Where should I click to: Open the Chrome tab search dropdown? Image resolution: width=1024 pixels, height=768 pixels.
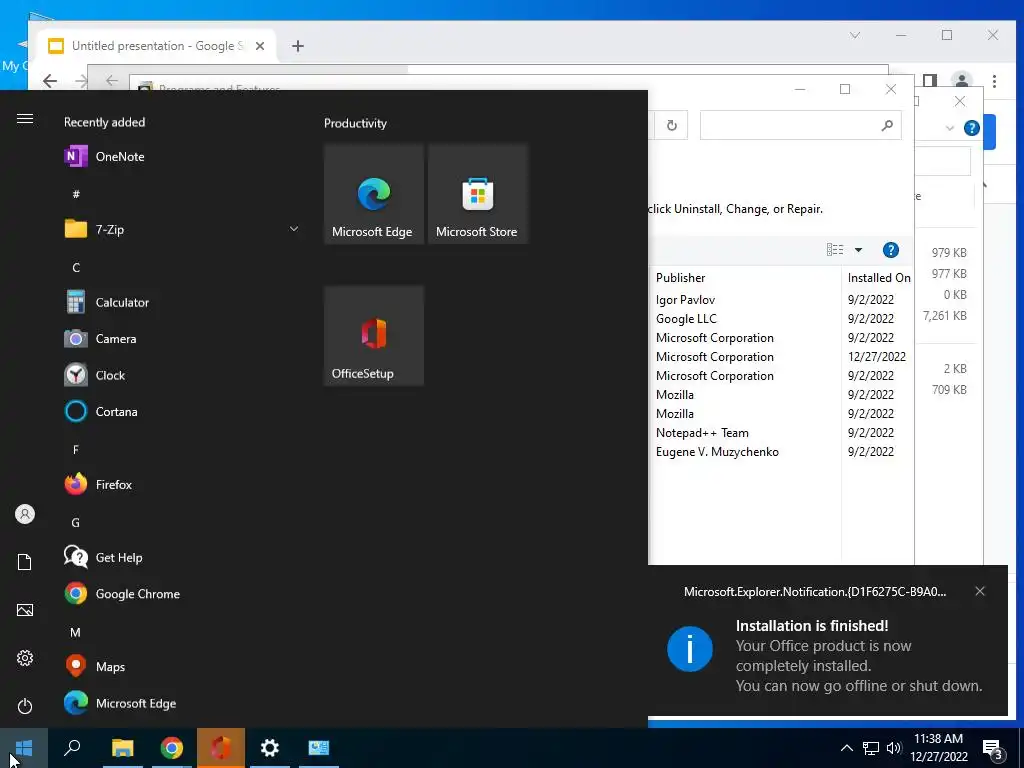click(854, 35)
